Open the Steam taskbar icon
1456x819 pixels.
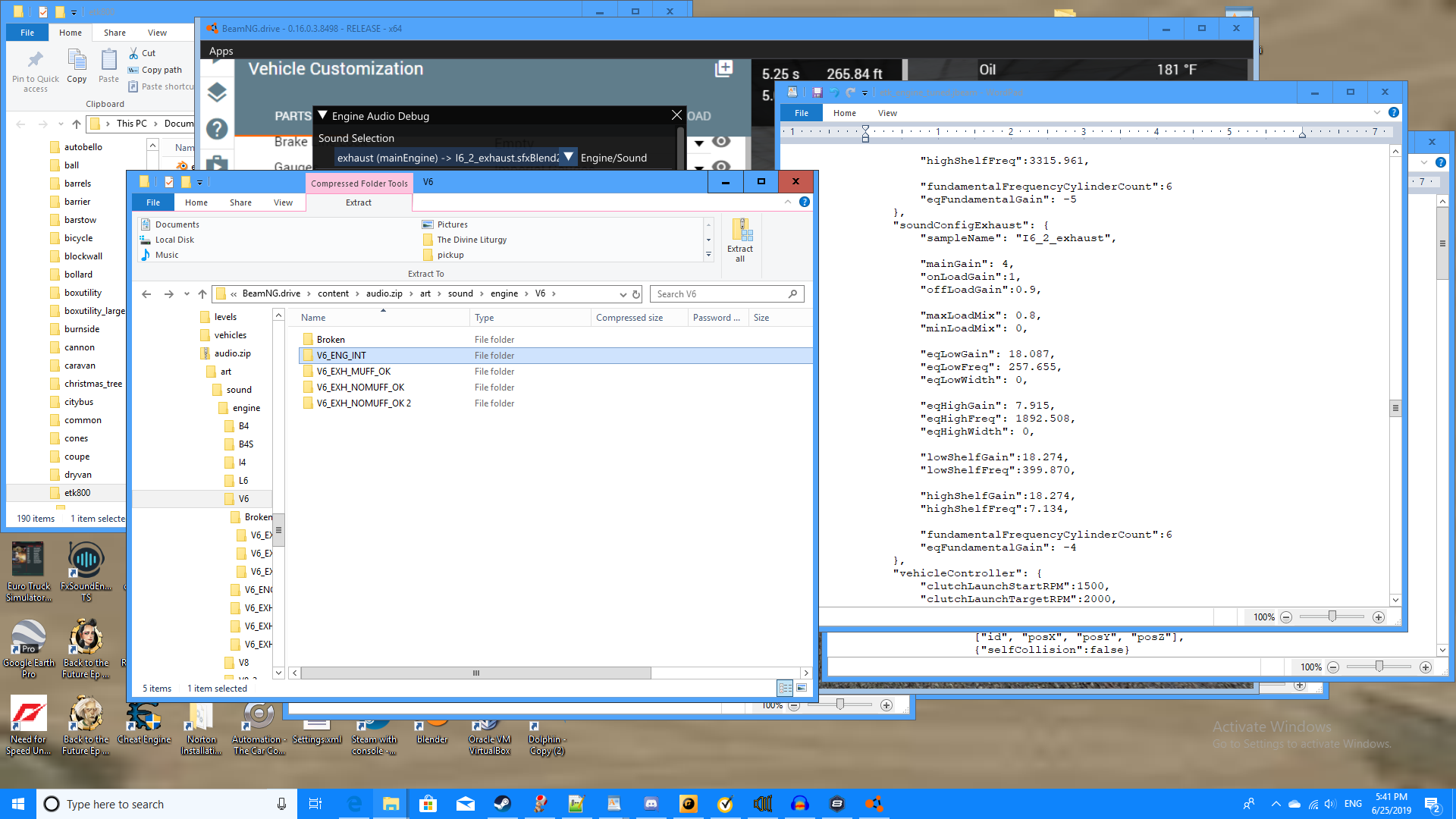coord(502,804)
